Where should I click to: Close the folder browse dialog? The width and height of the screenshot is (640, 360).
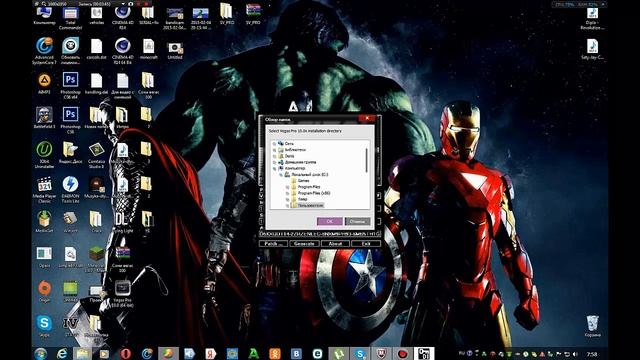click(367, 118)
